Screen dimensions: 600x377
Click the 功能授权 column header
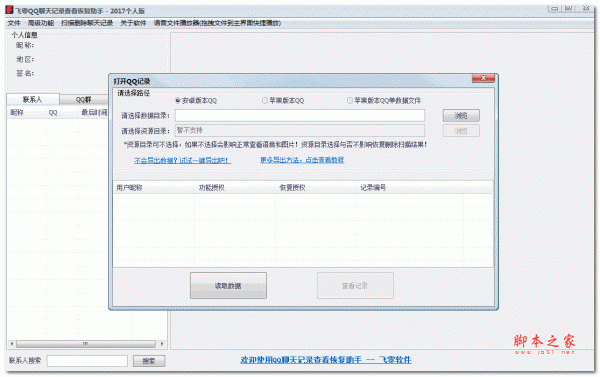pos(235,188)
